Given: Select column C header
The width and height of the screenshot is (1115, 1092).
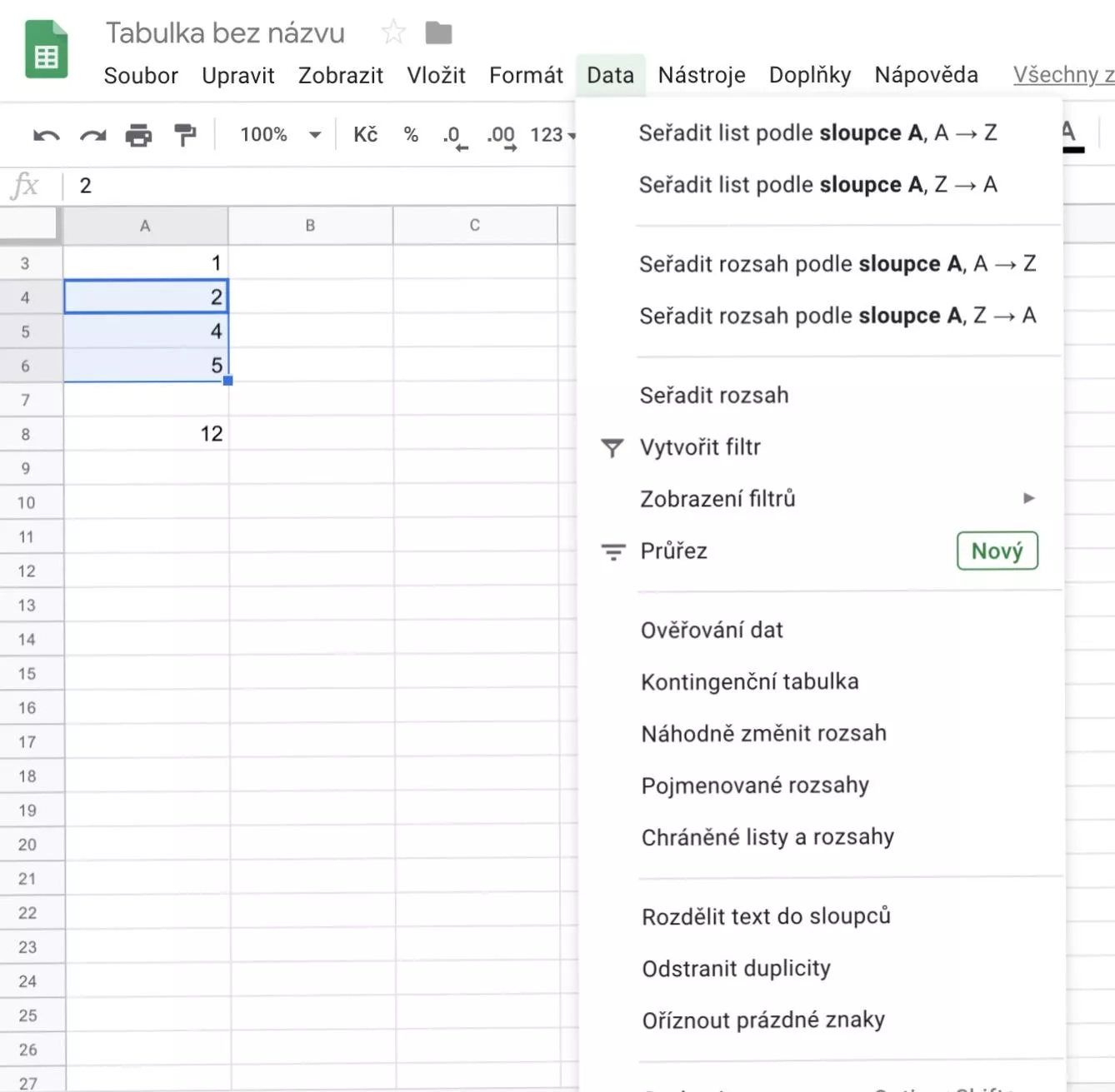Looking at the screenshot, I should point(475,226).
